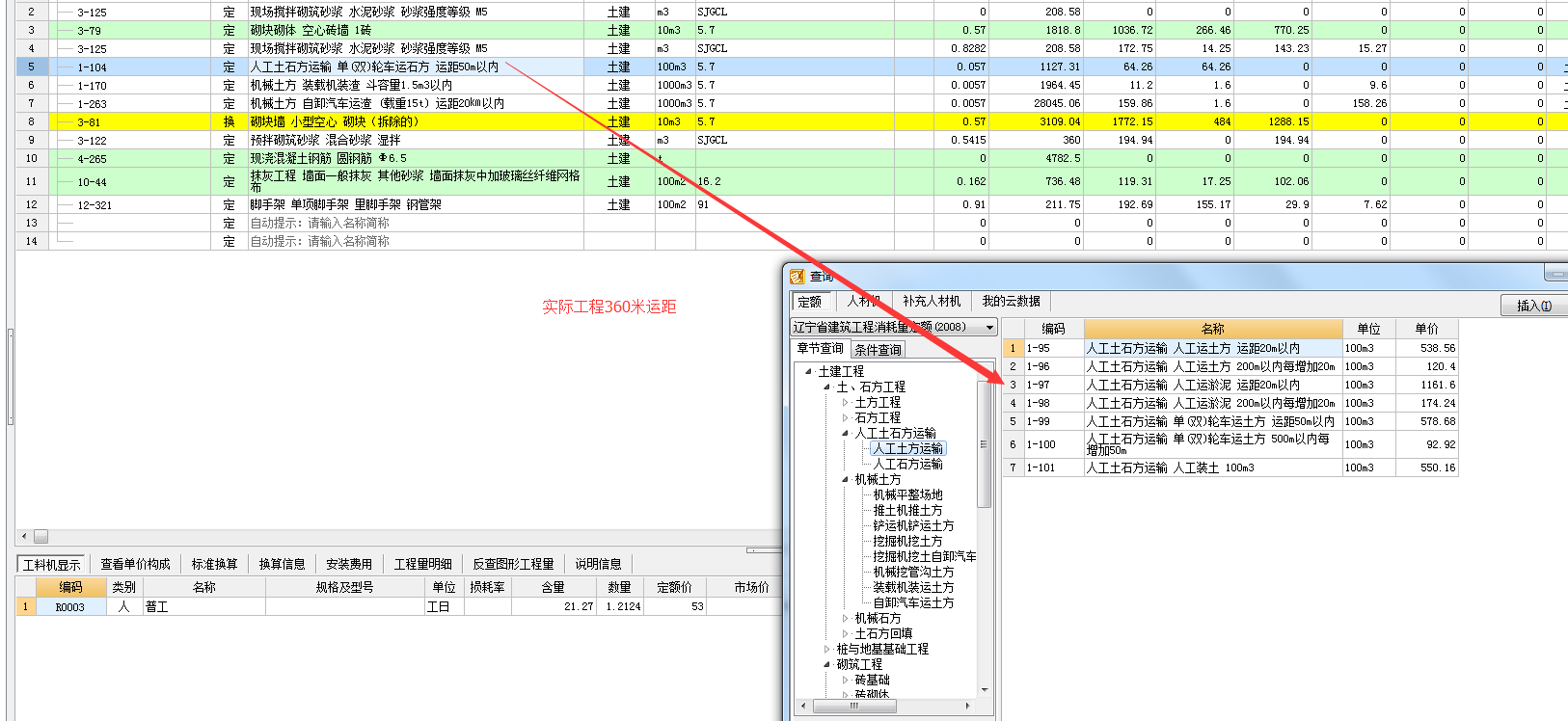Select 装载机装运土方 tree item

click(x=914, y=587)
